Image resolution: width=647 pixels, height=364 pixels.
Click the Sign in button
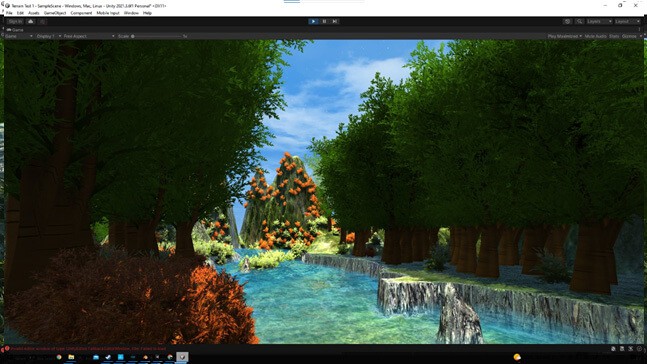[x=15, y=21]
